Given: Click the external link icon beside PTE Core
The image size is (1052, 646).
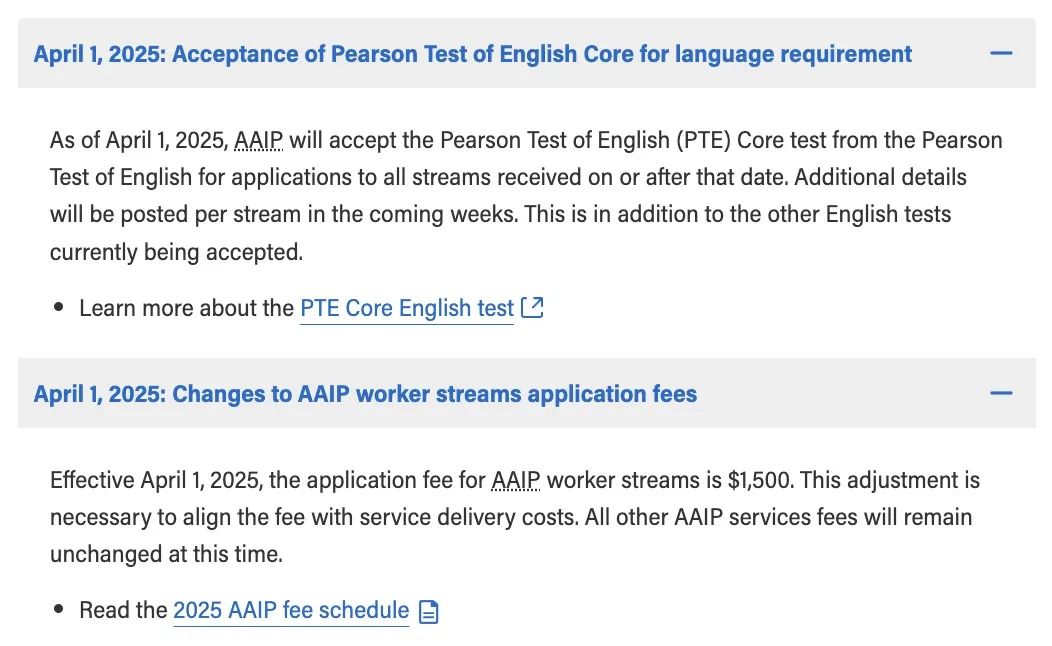Looking at the screenshot, I should coord(532,307).
